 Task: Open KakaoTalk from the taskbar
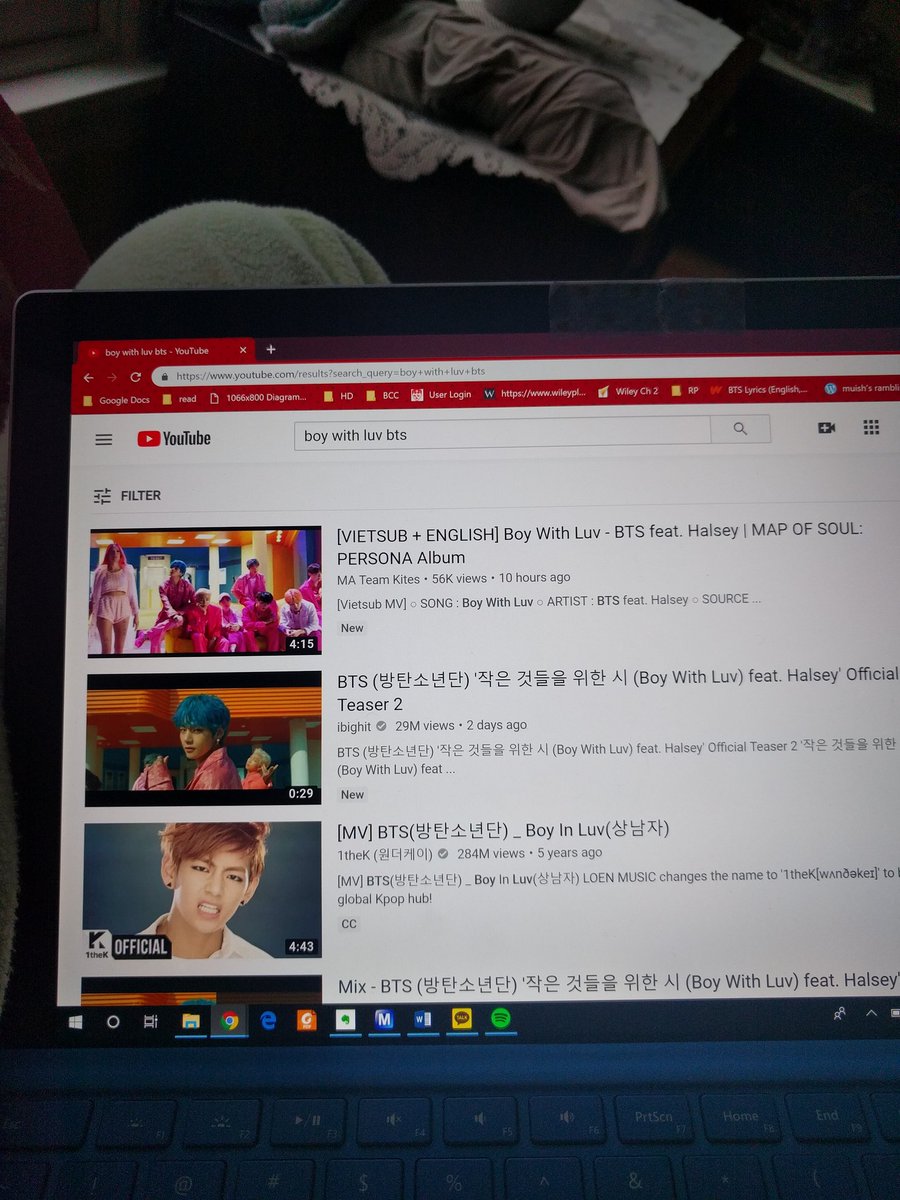[462, 1018]
